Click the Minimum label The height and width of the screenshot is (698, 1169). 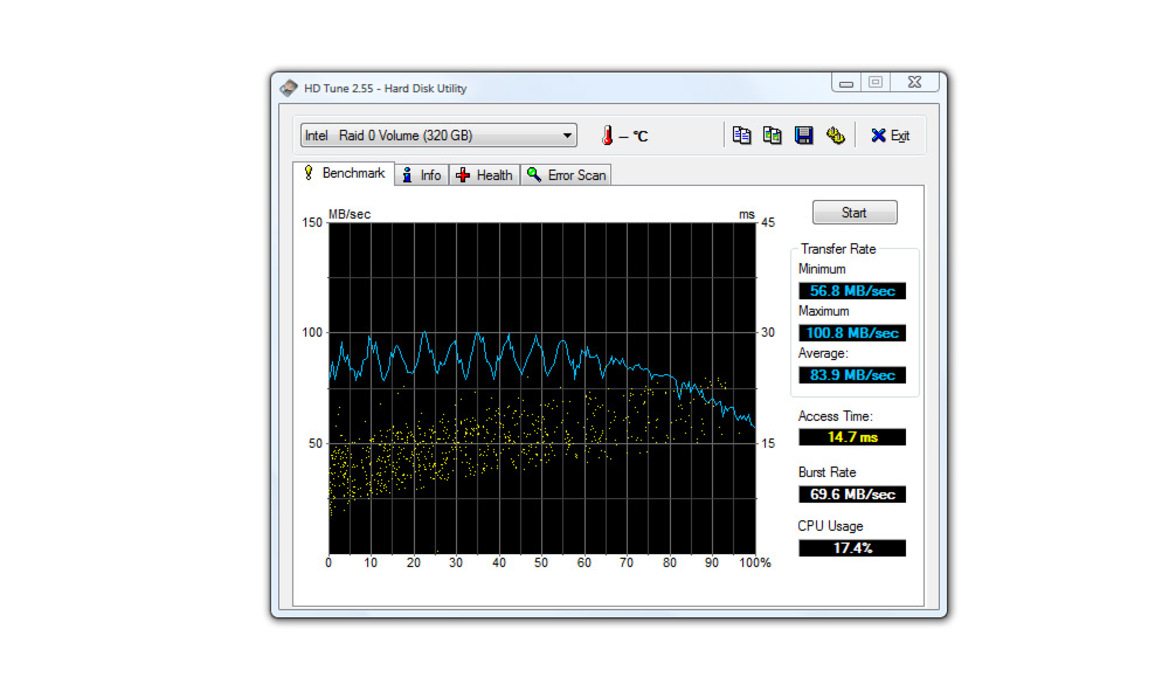click(x=822, y=269)
